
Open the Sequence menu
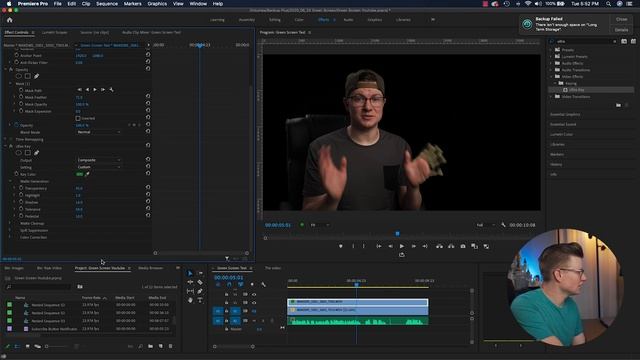(107, 4)
